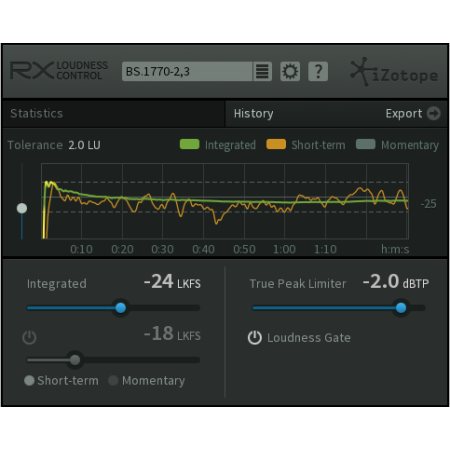Click the Tolerance 2.0 LU value
The image size is (450, 450).
click(84, 145)
